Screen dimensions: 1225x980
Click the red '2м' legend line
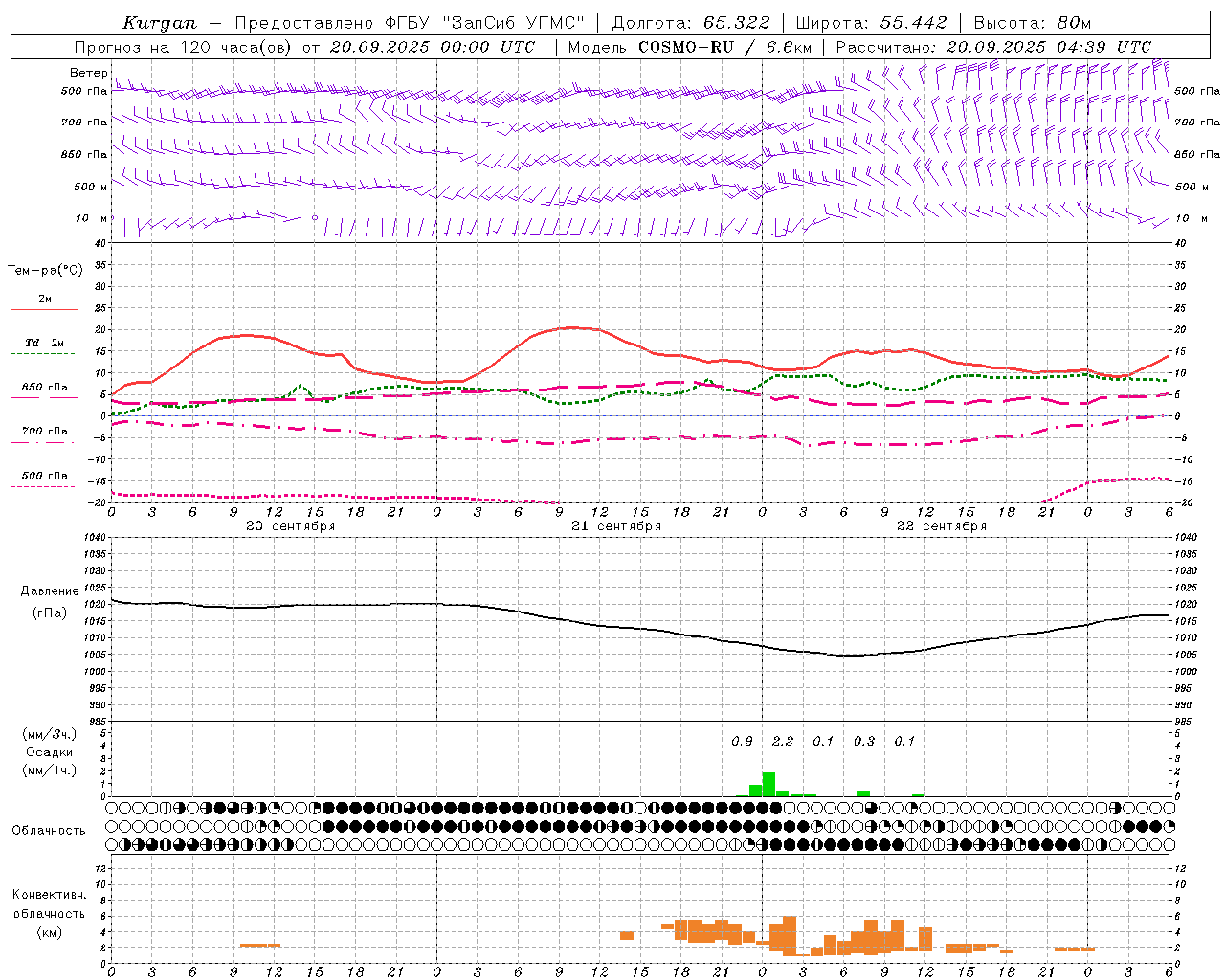click(44, 310)
